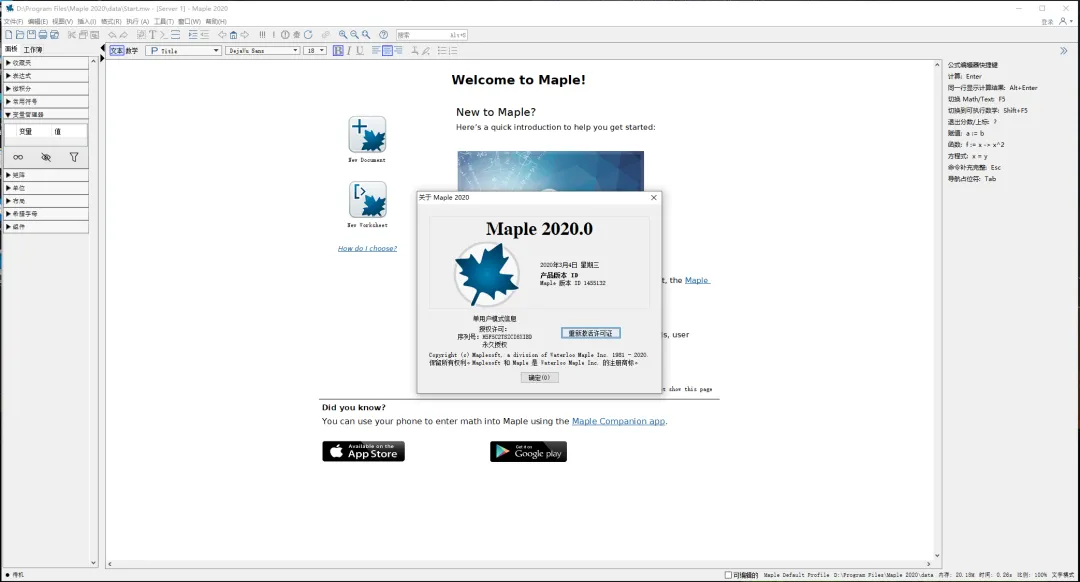Click the home page icon in toolbar
This screenshot has height=582, width=1080.
(x=233, y=34)
